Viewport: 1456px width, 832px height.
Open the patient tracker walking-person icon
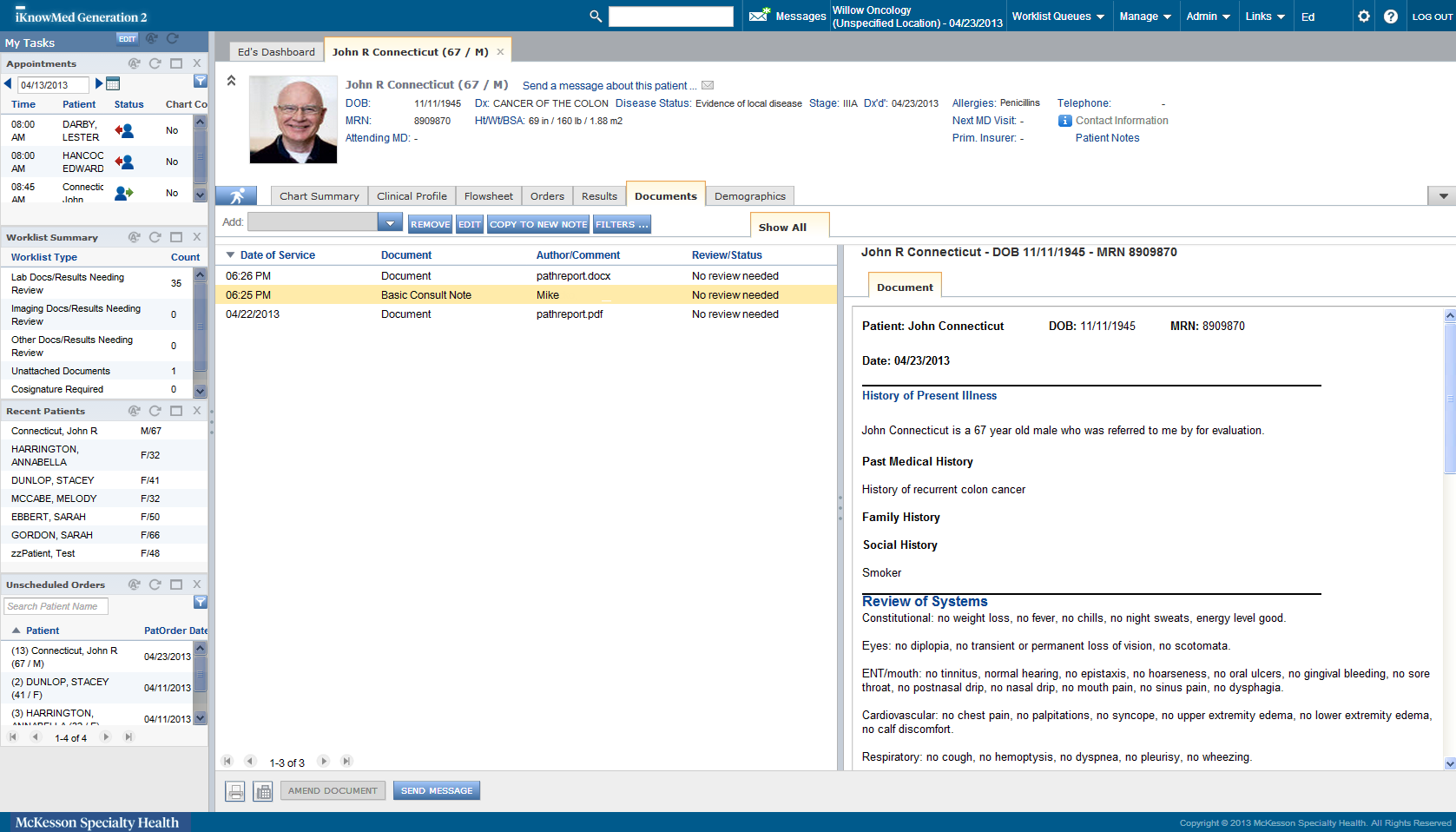tap(235, 195)
